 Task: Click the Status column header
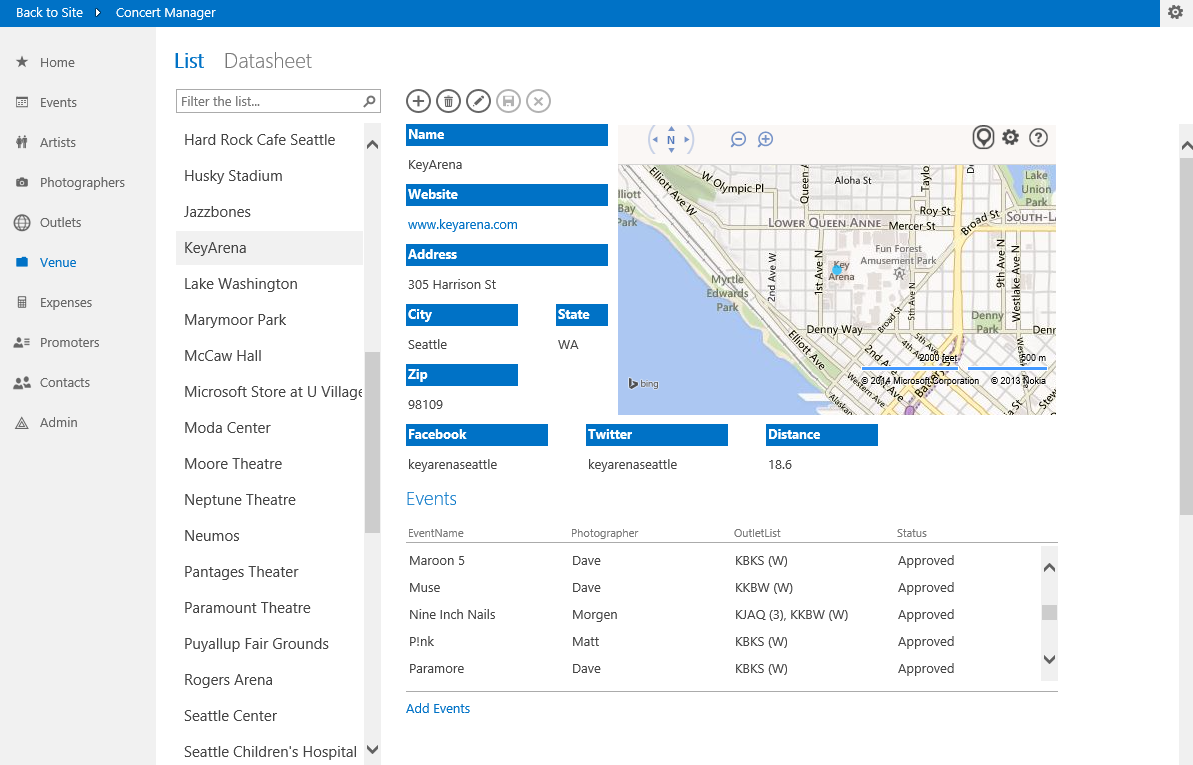click(x=911, y=534)
